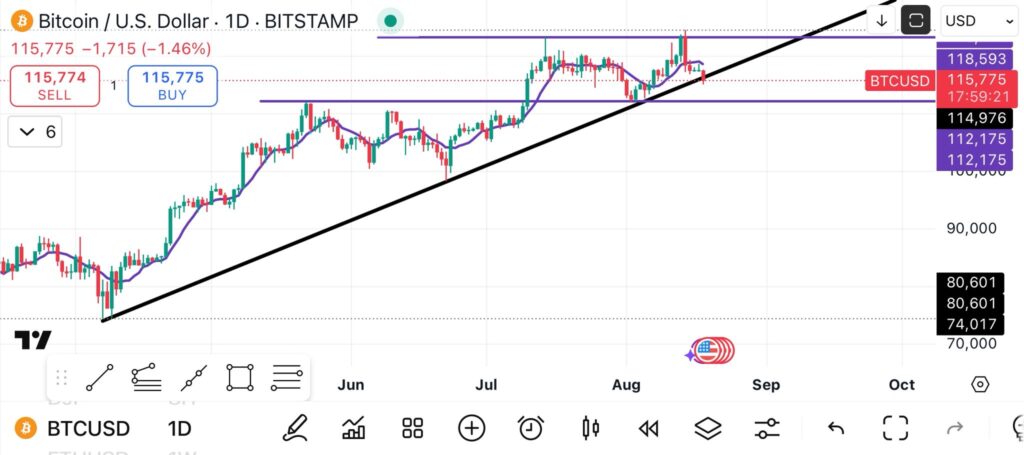Toggle the green market status dot
The image size is (1024, 455).
coord(391,21)
